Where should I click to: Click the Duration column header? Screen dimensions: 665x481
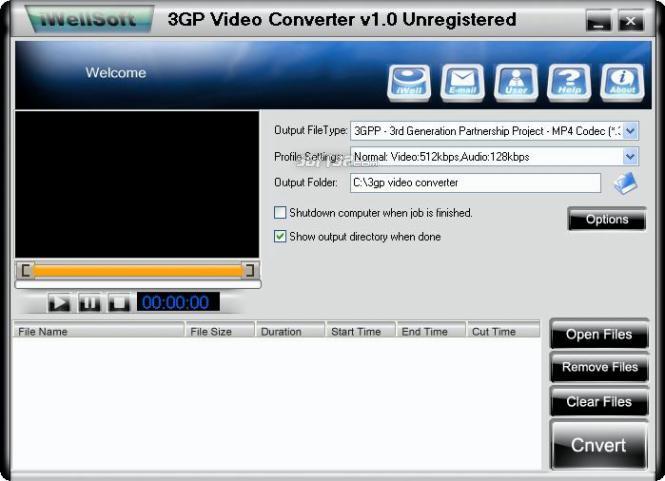pos(290,332)
